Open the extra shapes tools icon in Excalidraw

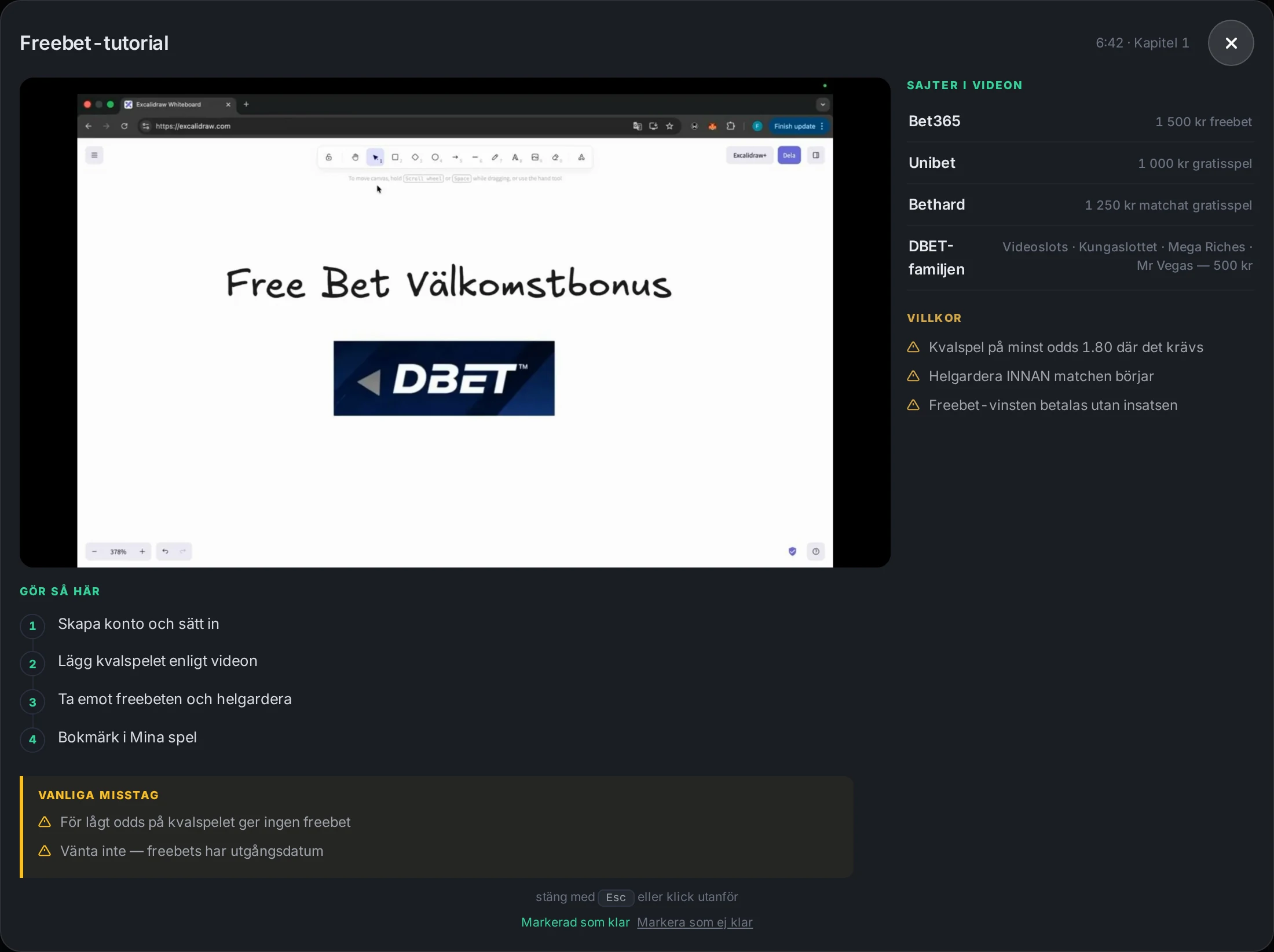581,157
